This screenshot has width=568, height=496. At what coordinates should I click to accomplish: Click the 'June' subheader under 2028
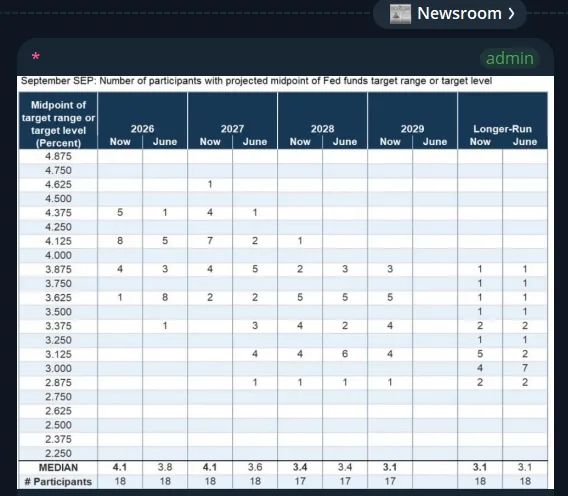click(x=345, y=142)
